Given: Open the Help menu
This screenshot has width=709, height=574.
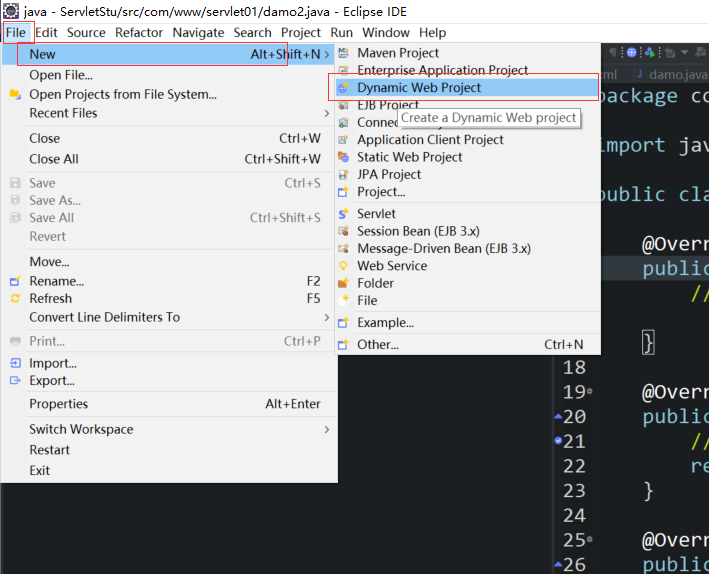Looking at the screenshot, I should (x=432, y=33).
